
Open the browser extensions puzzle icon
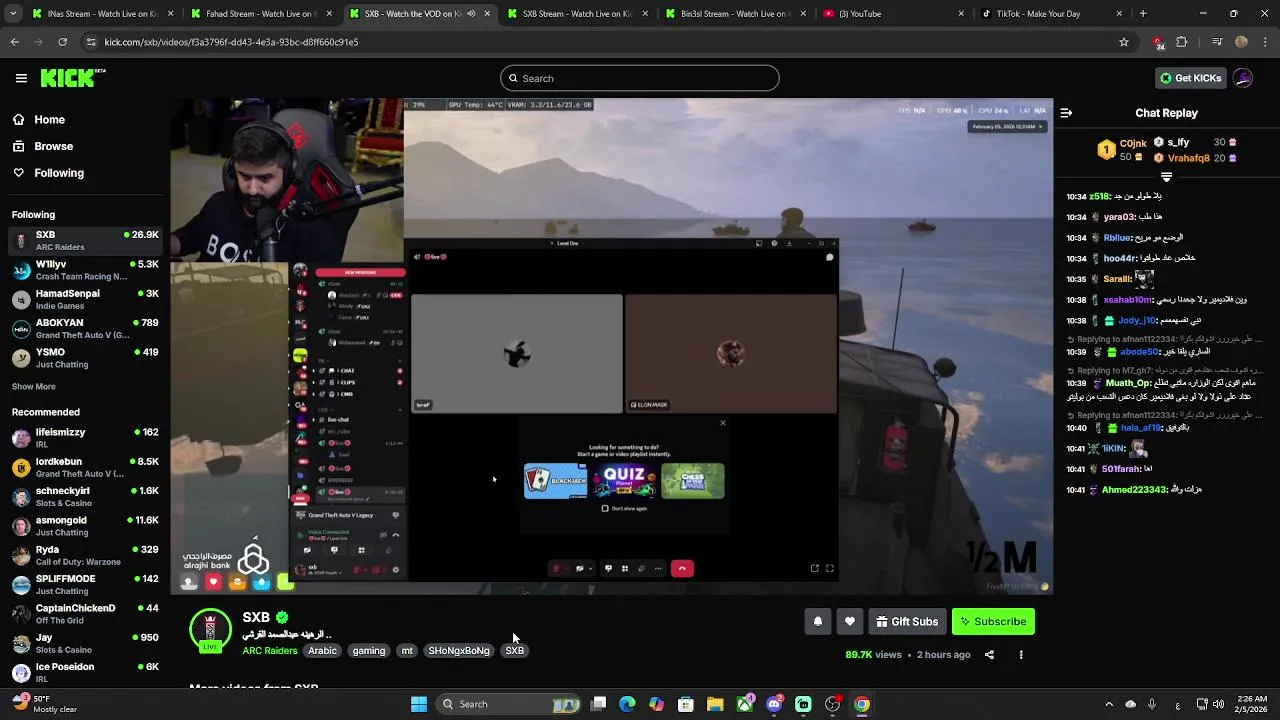click(1182, 42)
